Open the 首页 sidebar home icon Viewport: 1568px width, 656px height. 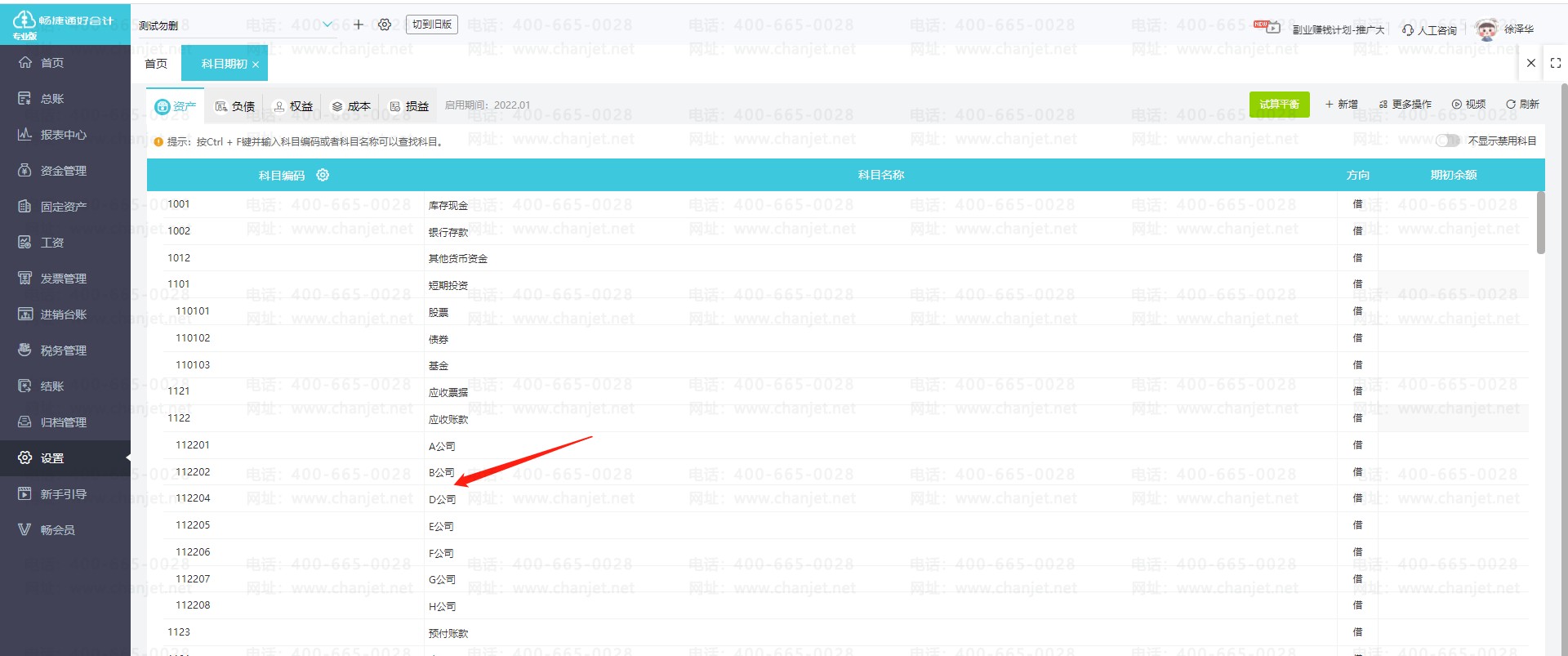[25, 63]
